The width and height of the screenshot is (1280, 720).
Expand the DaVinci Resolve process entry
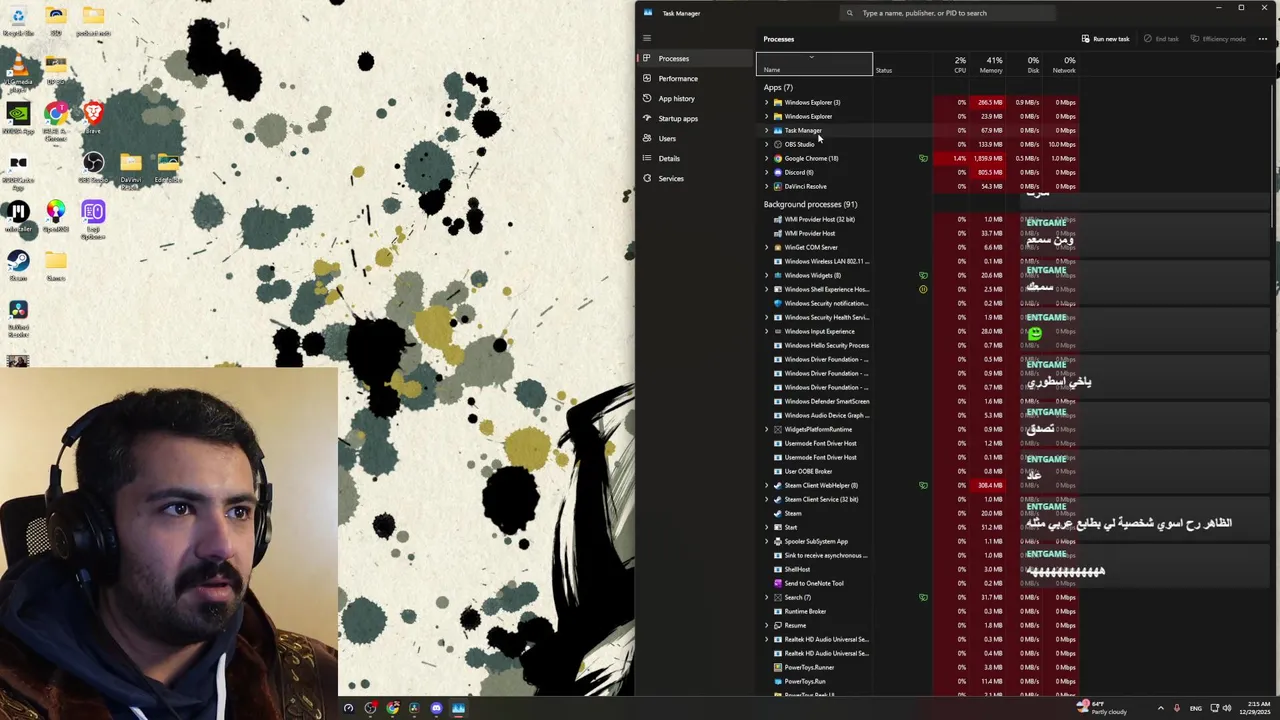point(766,186)
